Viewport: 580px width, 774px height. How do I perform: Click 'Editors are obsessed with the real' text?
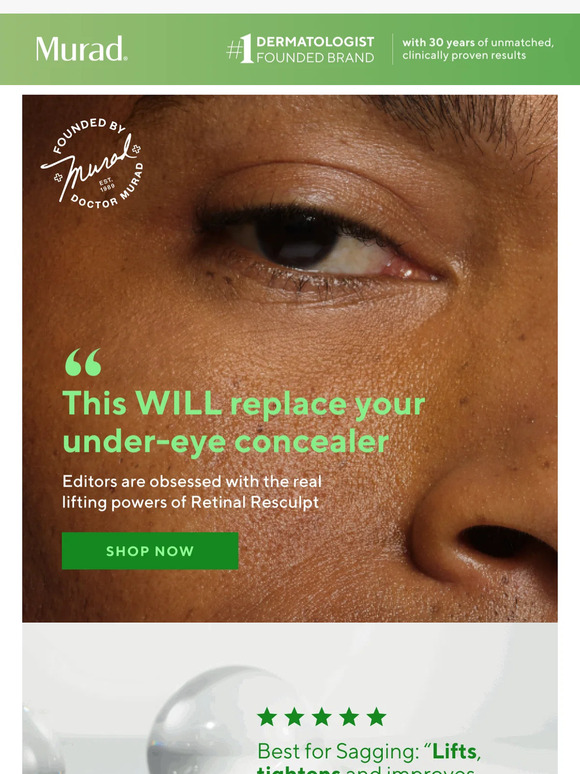[192, 481]
